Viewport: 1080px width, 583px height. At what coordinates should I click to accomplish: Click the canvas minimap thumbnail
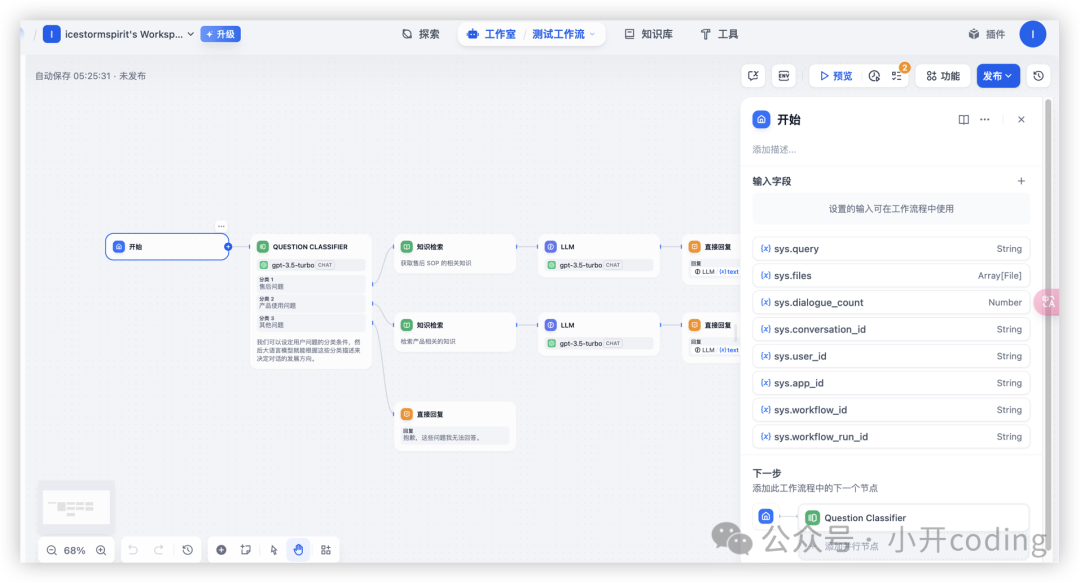(76, 507)
